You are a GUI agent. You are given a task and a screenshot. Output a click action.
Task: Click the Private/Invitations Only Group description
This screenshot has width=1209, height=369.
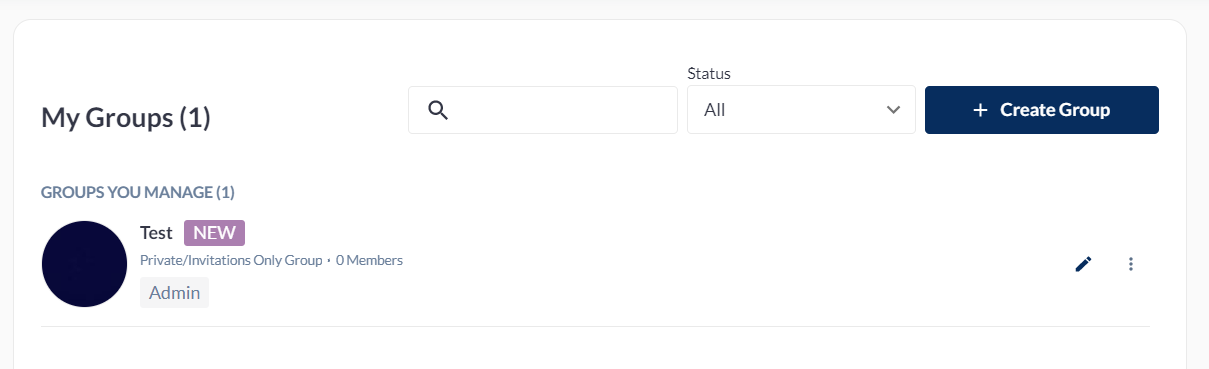(231, 260)
